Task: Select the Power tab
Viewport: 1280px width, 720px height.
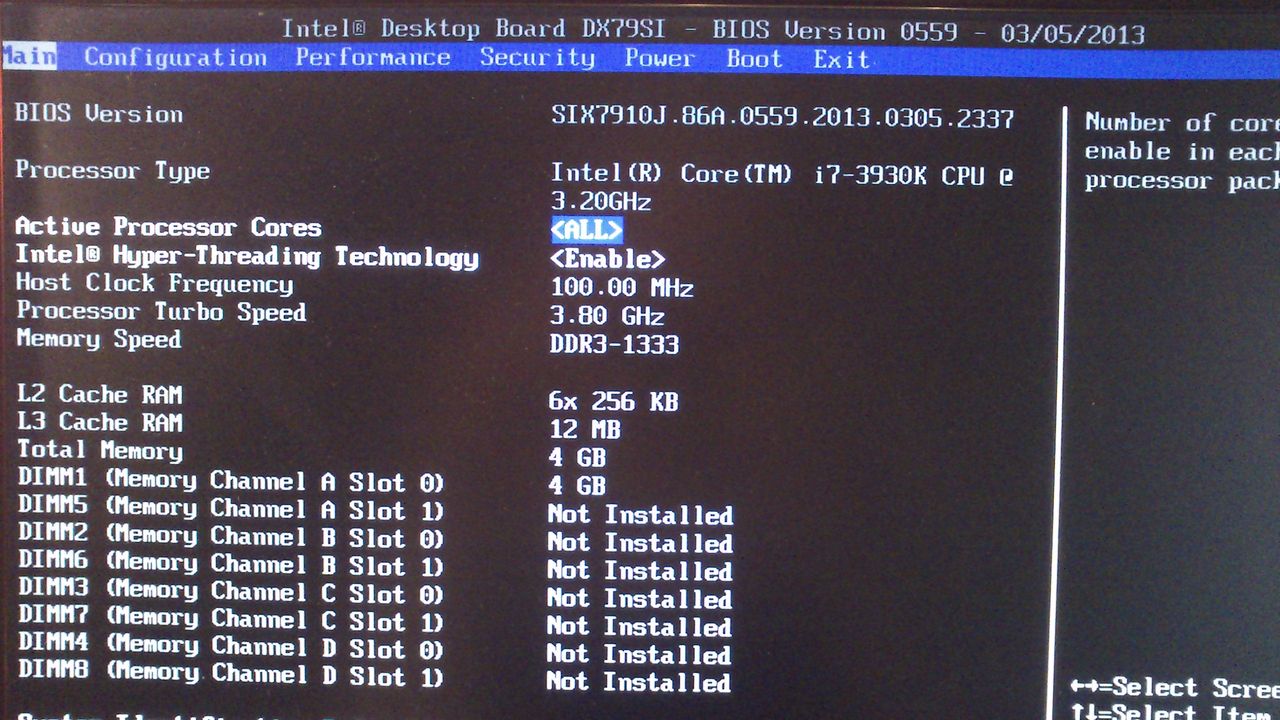Action: [x=660, y=59]
